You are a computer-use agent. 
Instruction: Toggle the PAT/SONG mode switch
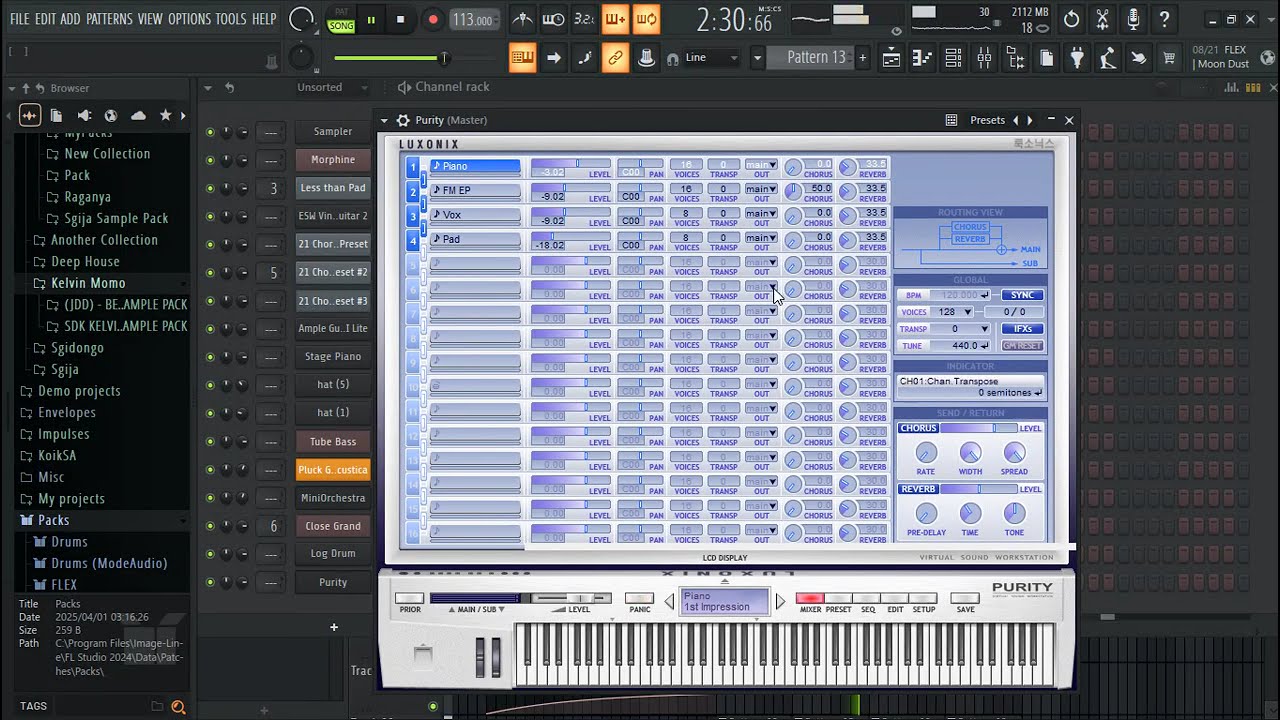coord(341,20)
